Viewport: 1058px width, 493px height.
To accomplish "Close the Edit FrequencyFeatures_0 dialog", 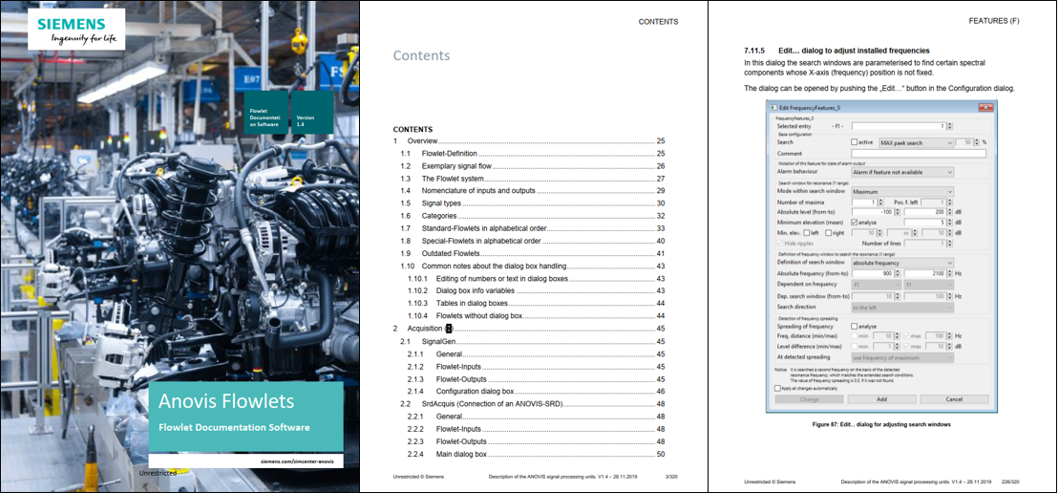I will pyautogui.click(x=986, y=107).
